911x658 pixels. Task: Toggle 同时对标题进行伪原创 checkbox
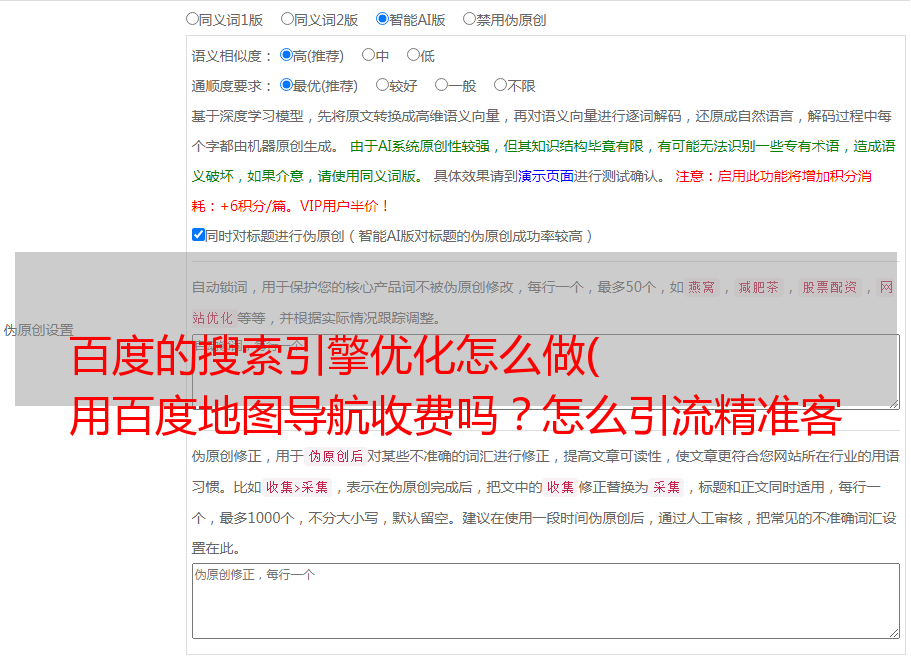(x=198, y=235)
